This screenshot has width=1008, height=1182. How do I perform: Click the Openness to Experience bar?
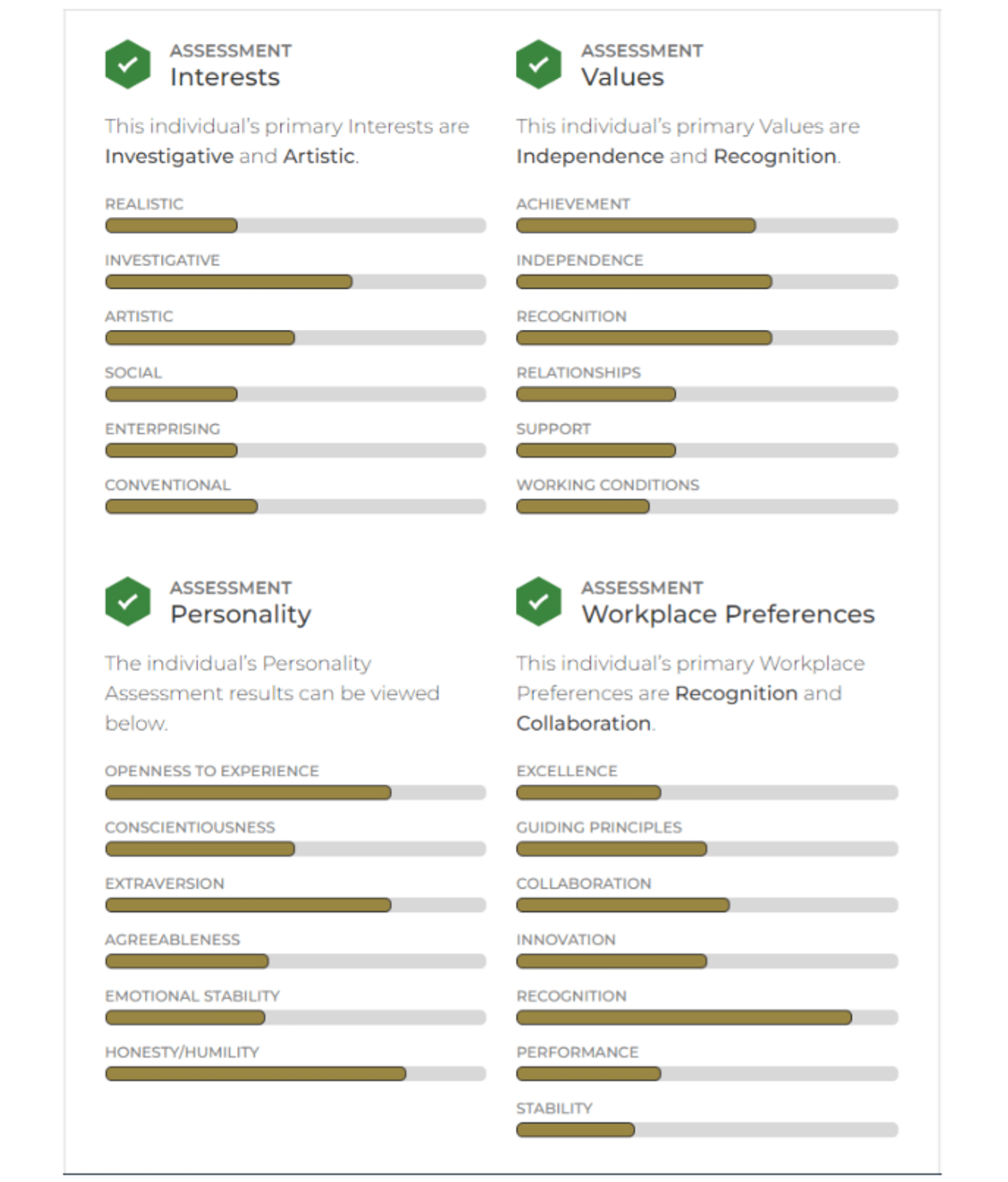295,792
